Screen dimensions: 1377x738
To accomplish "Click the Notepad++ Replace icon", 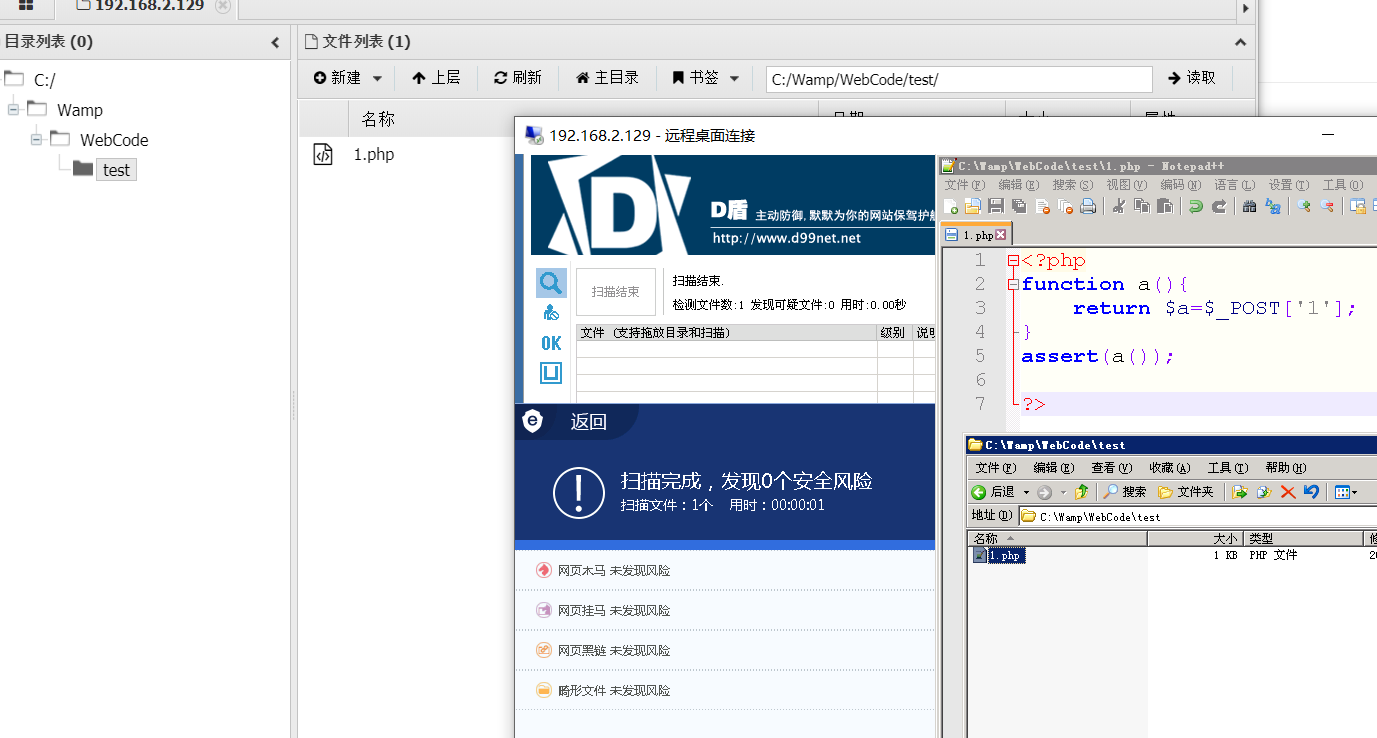I will pyautogui.click(x=1273, y=206).
